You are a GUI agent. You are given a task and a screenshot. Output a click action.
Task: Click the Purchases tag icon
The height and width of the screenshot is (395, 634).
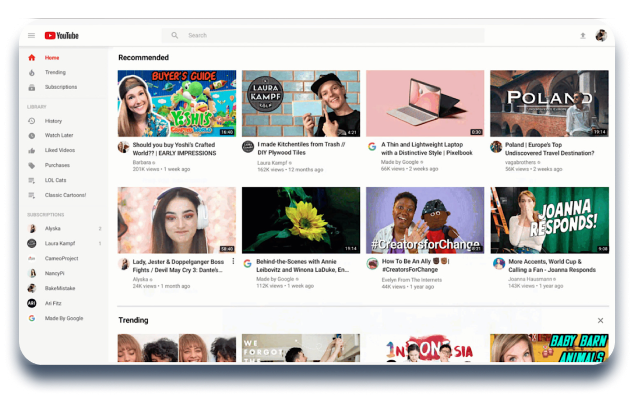pos(32,165)
